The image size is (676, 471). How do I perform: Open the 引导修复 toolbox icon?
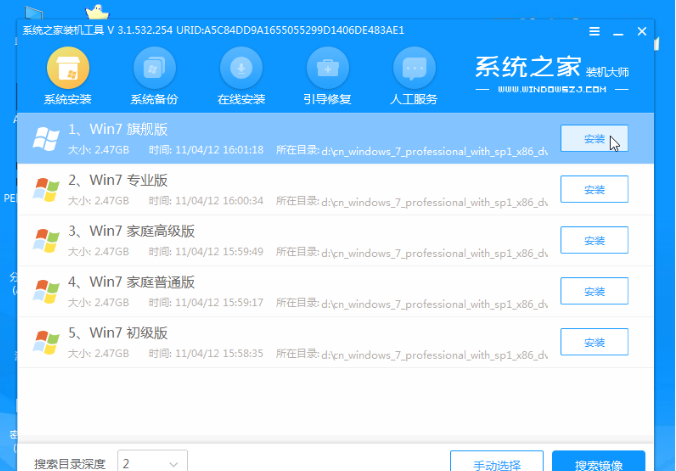tap(328, 68)
